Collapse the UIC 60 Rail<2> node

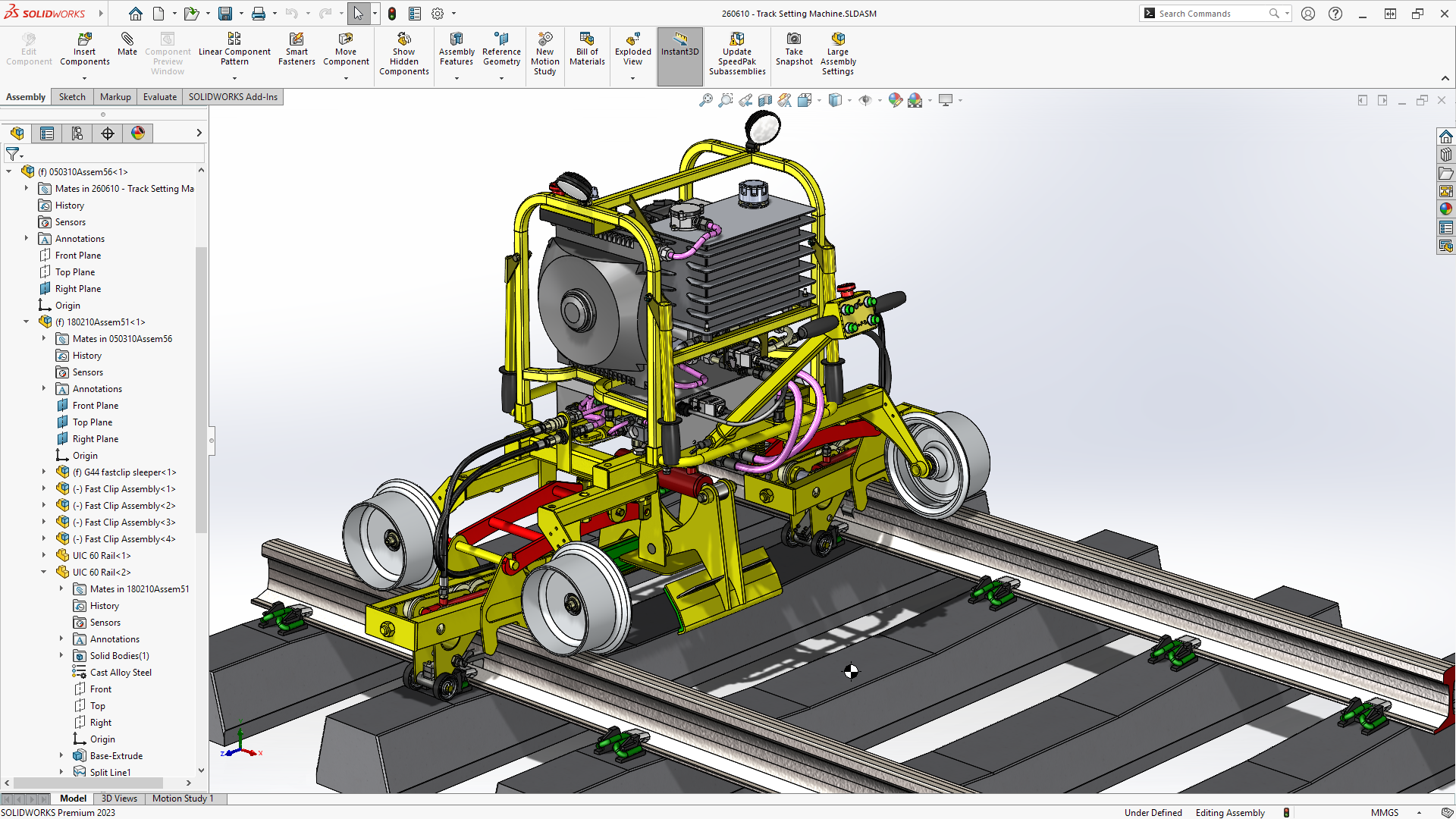coord(43,572)
